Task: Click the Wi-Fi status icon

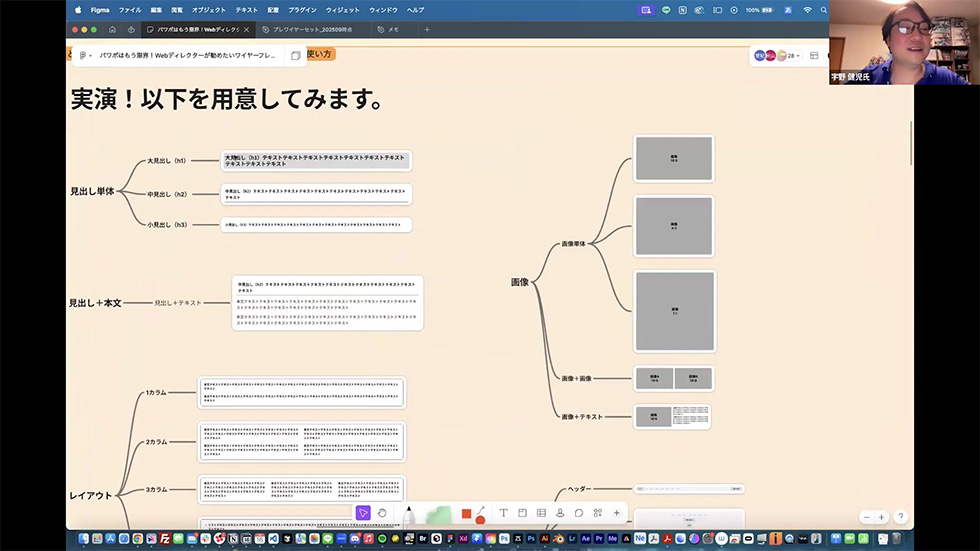Action: click(x=808, y=10)
